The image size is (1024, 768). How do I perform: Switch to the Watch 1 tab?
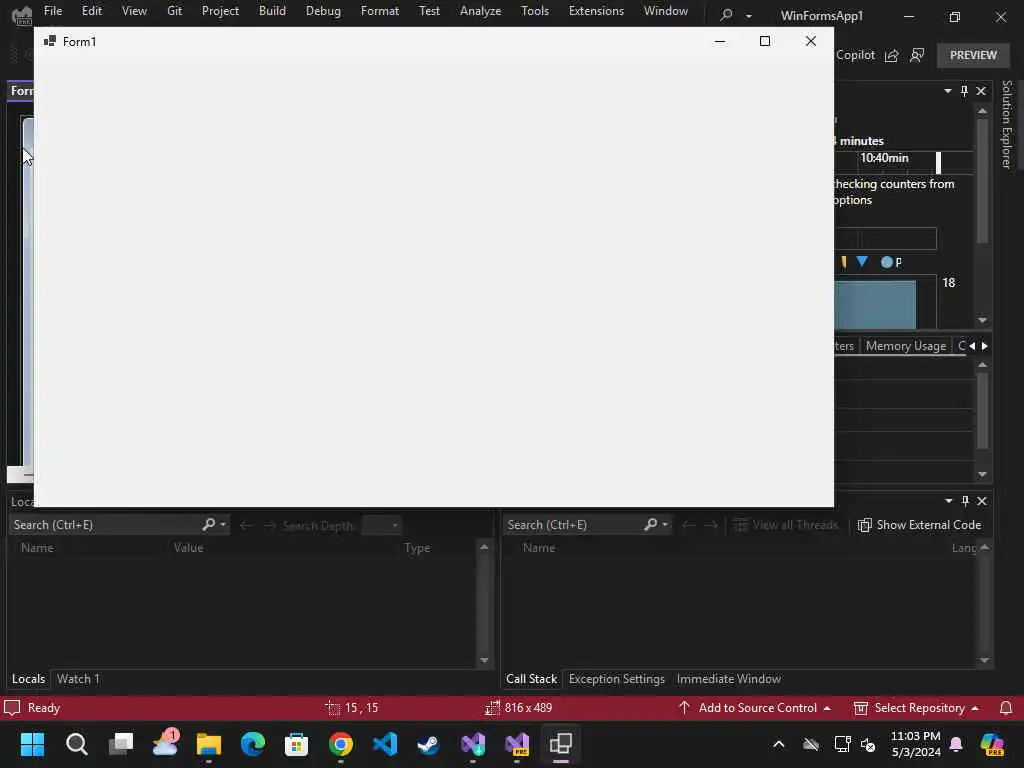click(78, 679)
